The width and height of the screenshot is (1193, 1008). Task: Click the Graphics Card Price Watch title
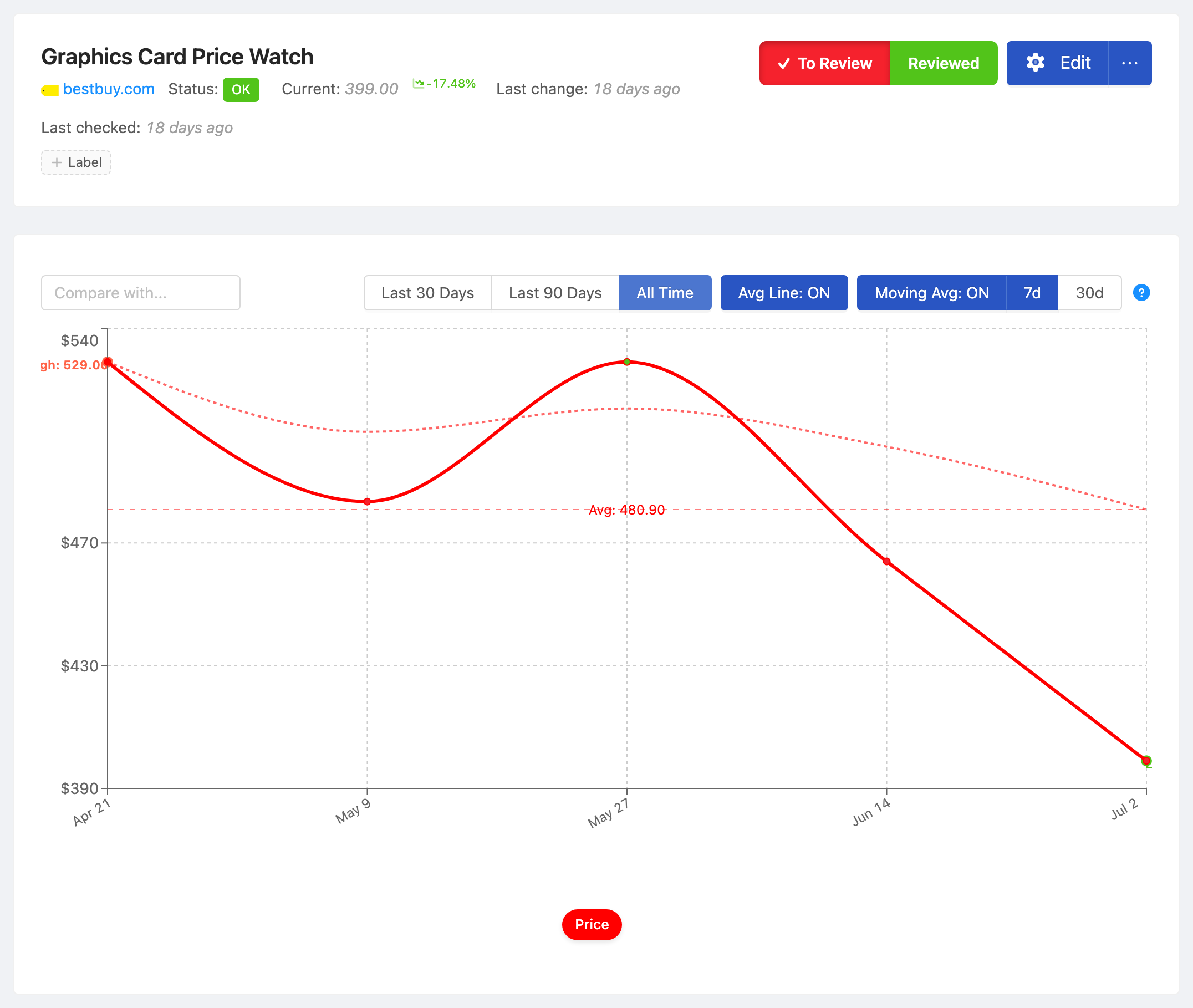coord(177,57)
